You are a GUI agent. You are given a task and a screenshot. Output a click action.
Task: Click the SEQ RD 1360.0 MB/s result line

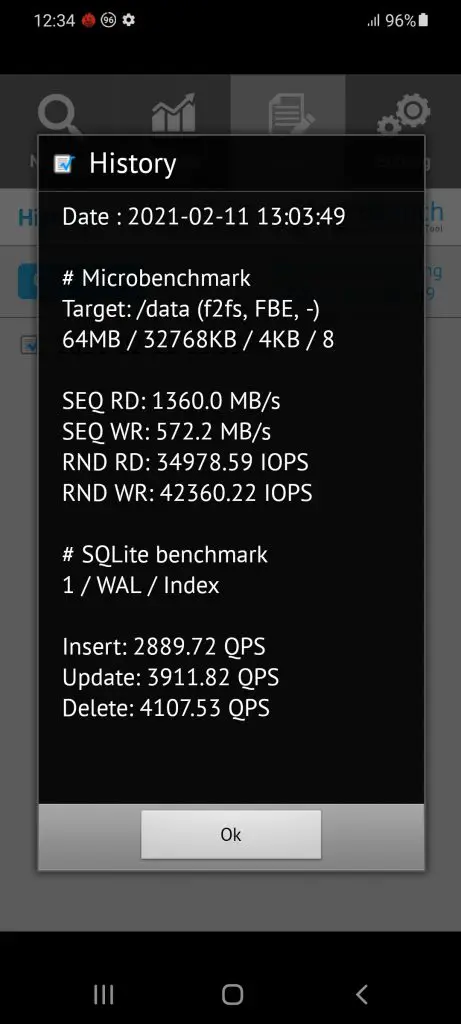coord(171,401)
